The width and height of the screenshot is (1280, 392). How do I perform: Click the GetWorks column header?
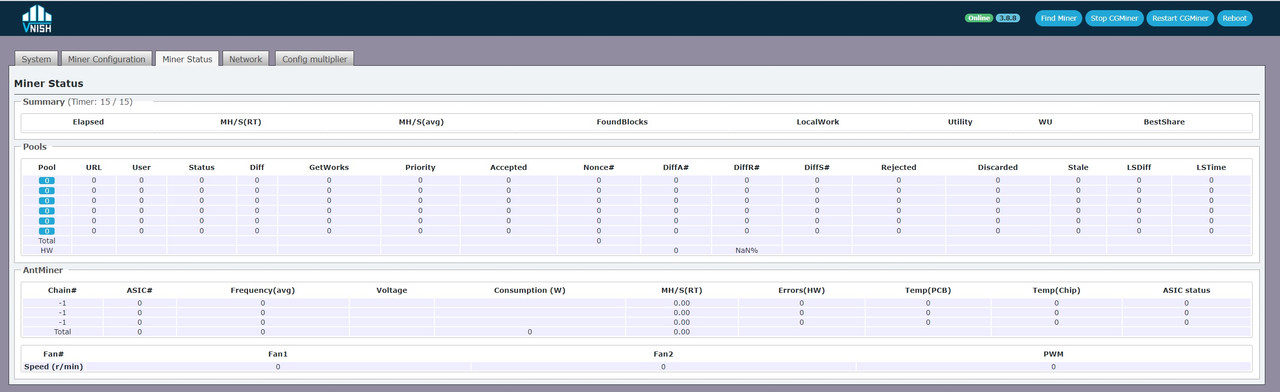(329, 167)
